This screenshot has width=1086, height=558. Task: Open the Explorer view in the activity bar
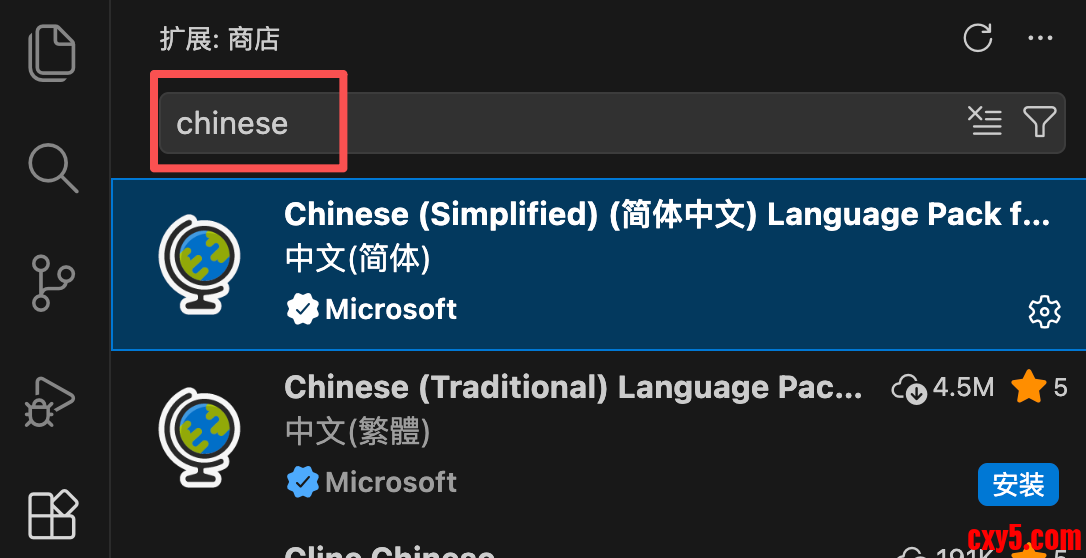pos(52,53)
